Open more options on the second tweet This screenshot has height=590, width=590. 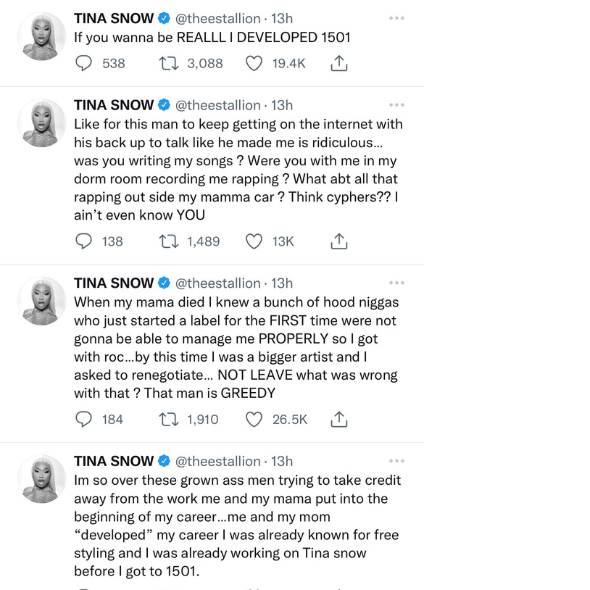(x=397, y=105)
